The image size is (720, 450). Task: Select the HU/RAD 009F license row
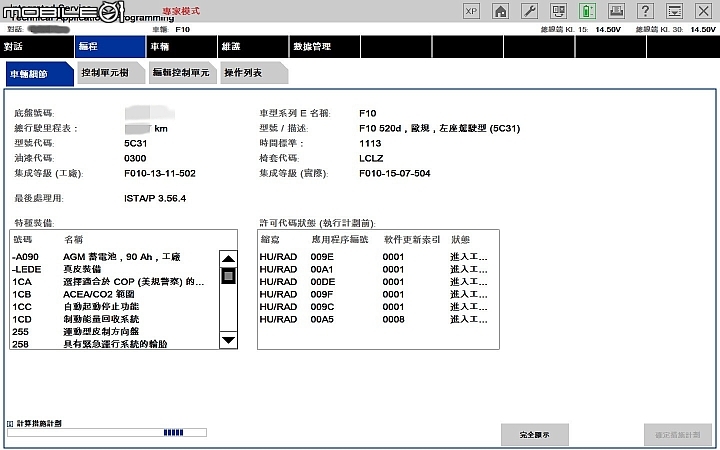pyautogui.click(x=377, y=294)
